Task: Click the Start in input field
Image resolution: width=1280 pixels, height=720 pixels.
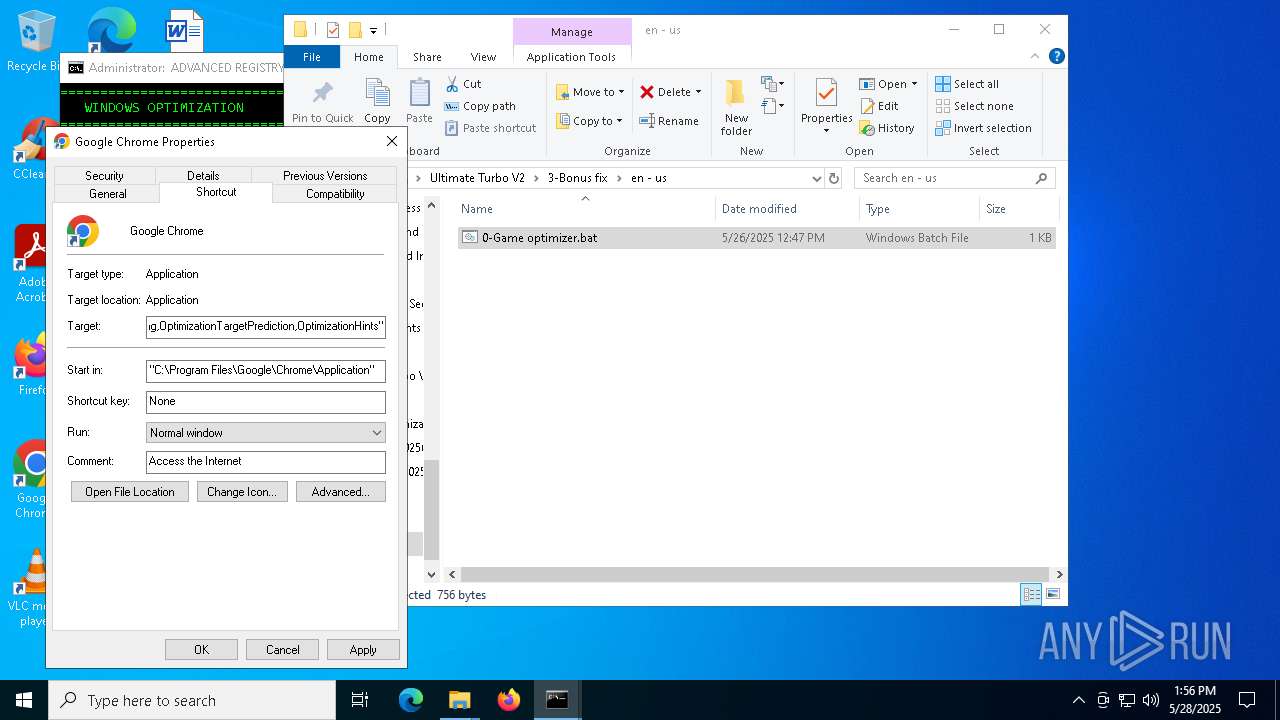Action: [266, 370]
